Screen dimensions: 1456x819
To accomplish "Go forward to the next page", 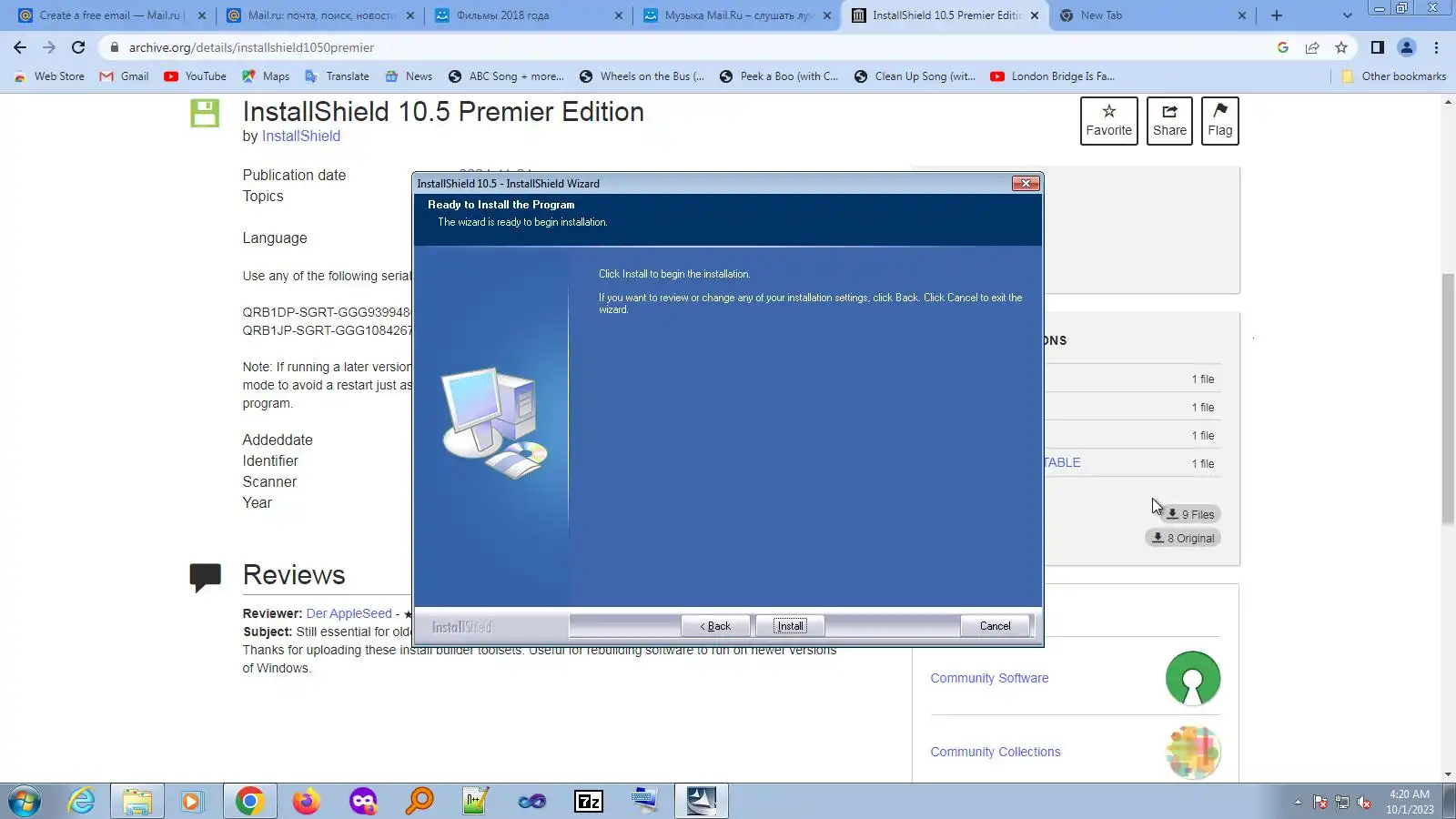I will pyautogui.click(x=49, y=47).
